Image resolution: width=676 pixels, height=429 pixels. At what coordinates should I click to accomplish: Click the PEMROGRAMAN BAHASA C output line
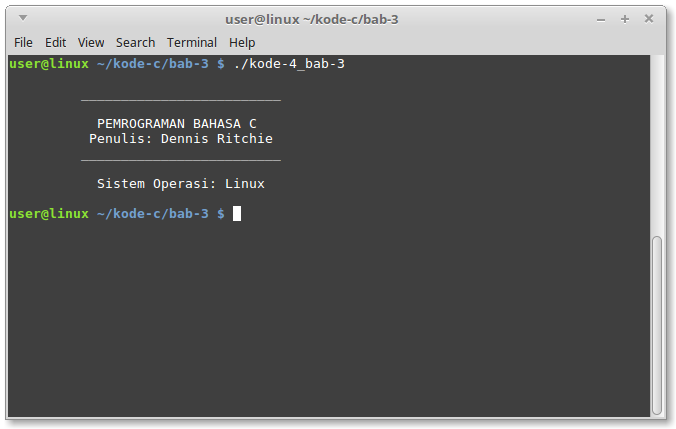click(x=177, y=124)
